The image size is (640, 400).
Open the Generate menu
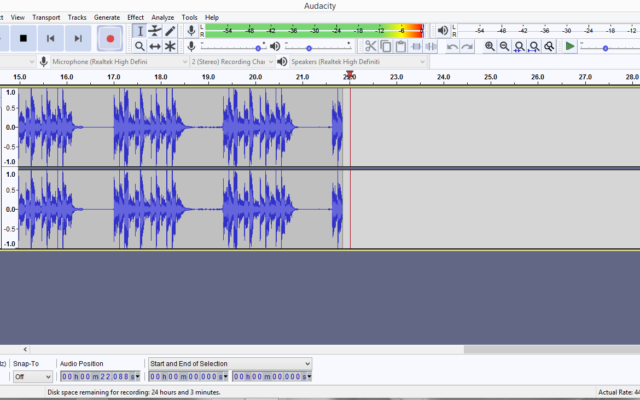107,18
